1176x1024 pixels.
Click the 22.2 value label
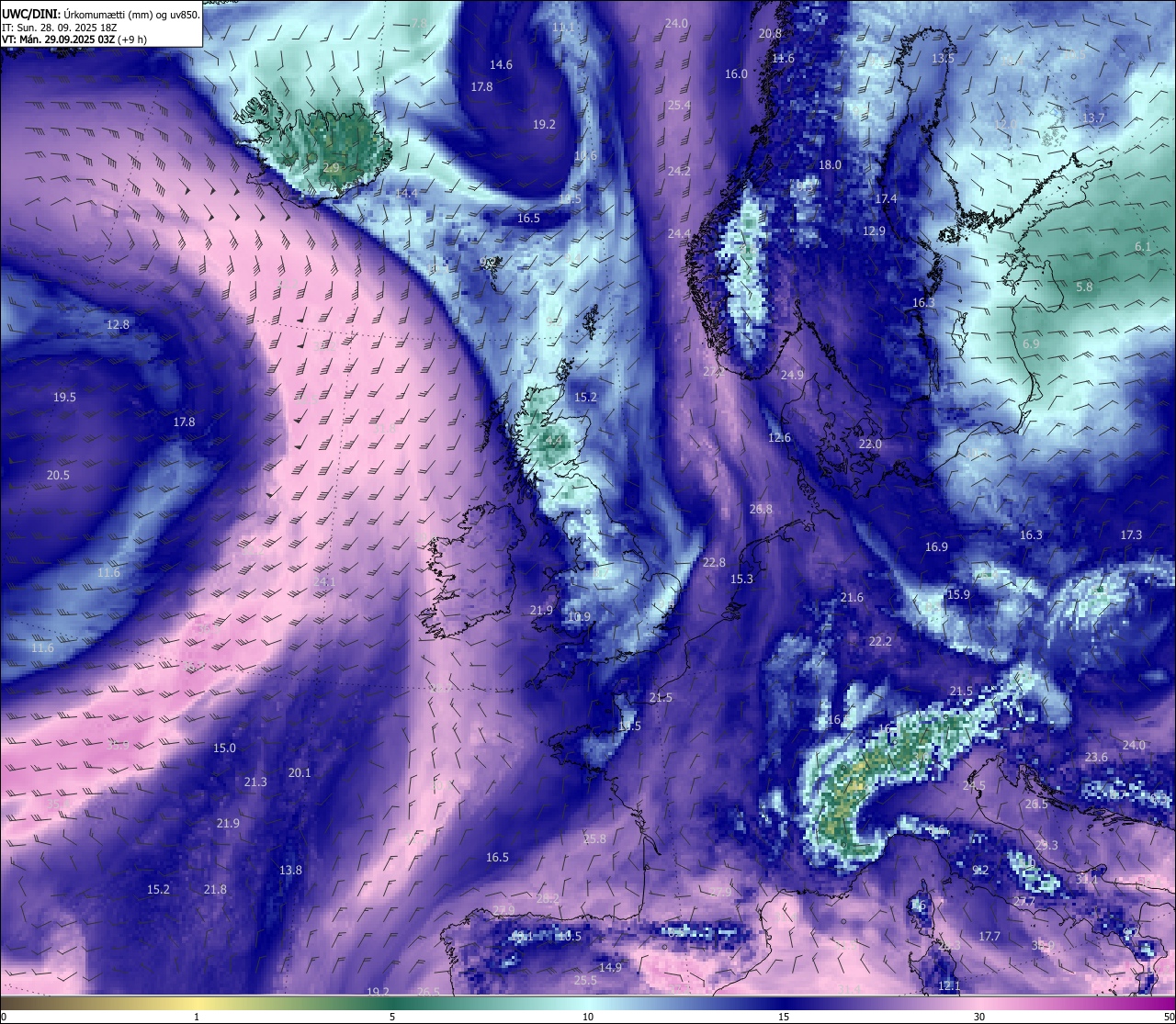tap(880, 641)
